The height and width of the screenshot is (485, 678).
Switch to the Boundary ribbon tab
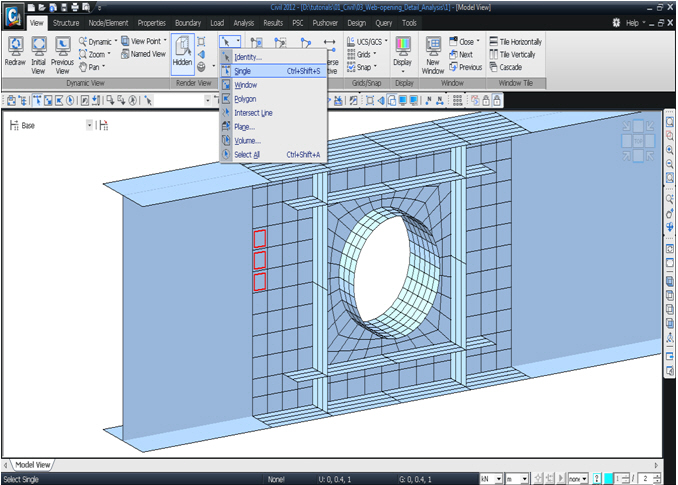(187, 22)
